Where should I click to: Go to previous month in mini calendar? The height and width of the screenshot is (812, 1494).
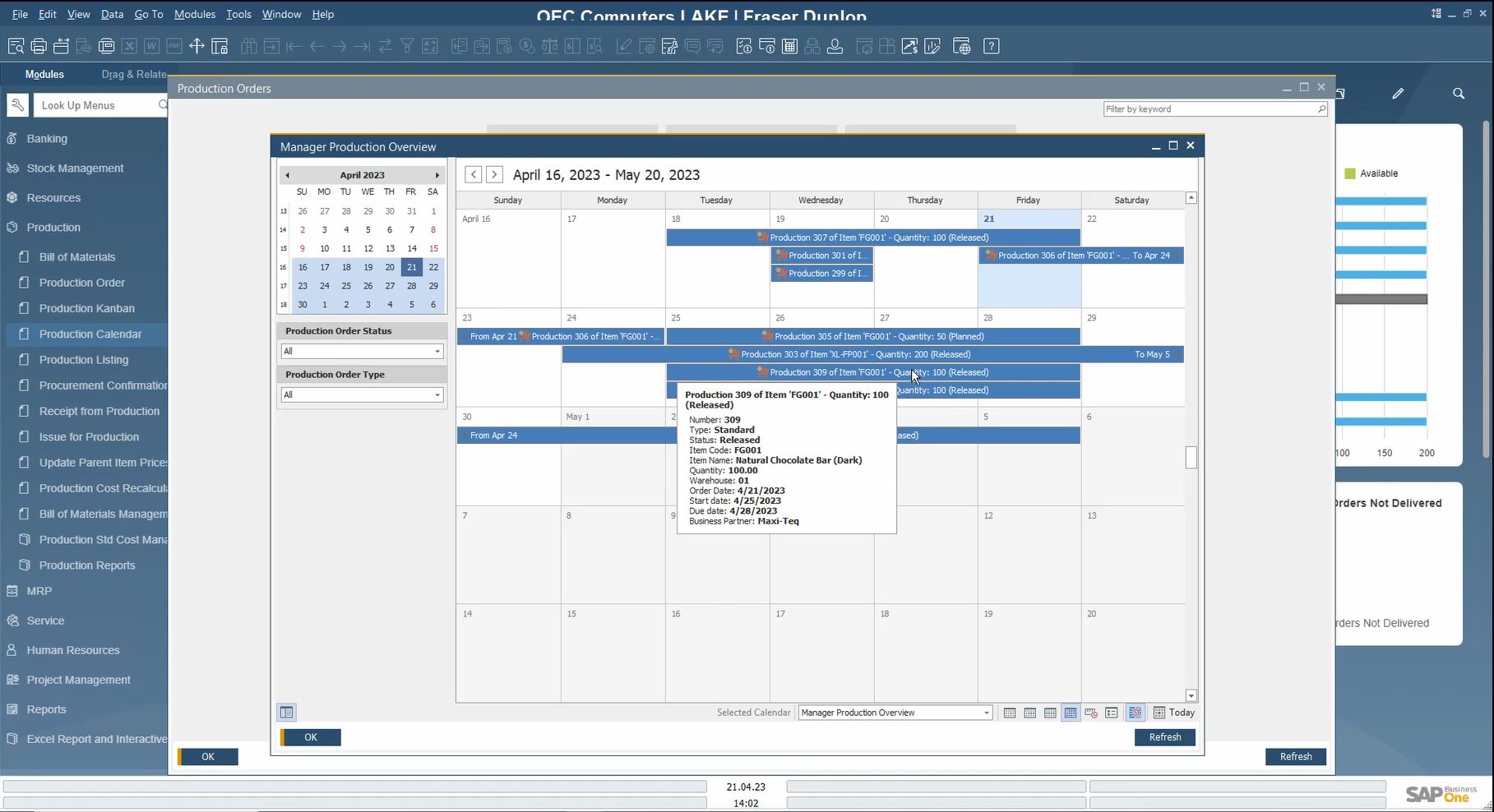(x=287, y=175)
